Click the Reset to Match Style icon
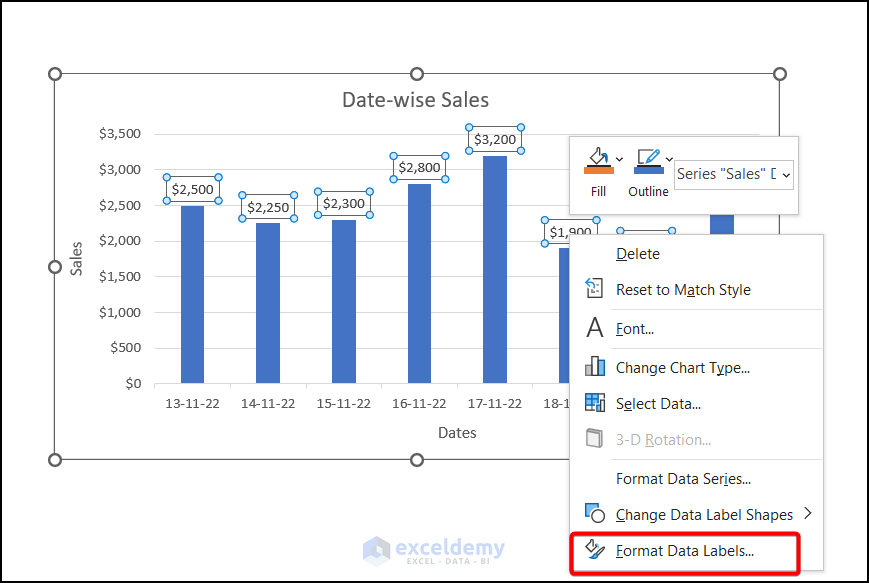This screenshot has height=583, width=869. [x=595, y=290]
